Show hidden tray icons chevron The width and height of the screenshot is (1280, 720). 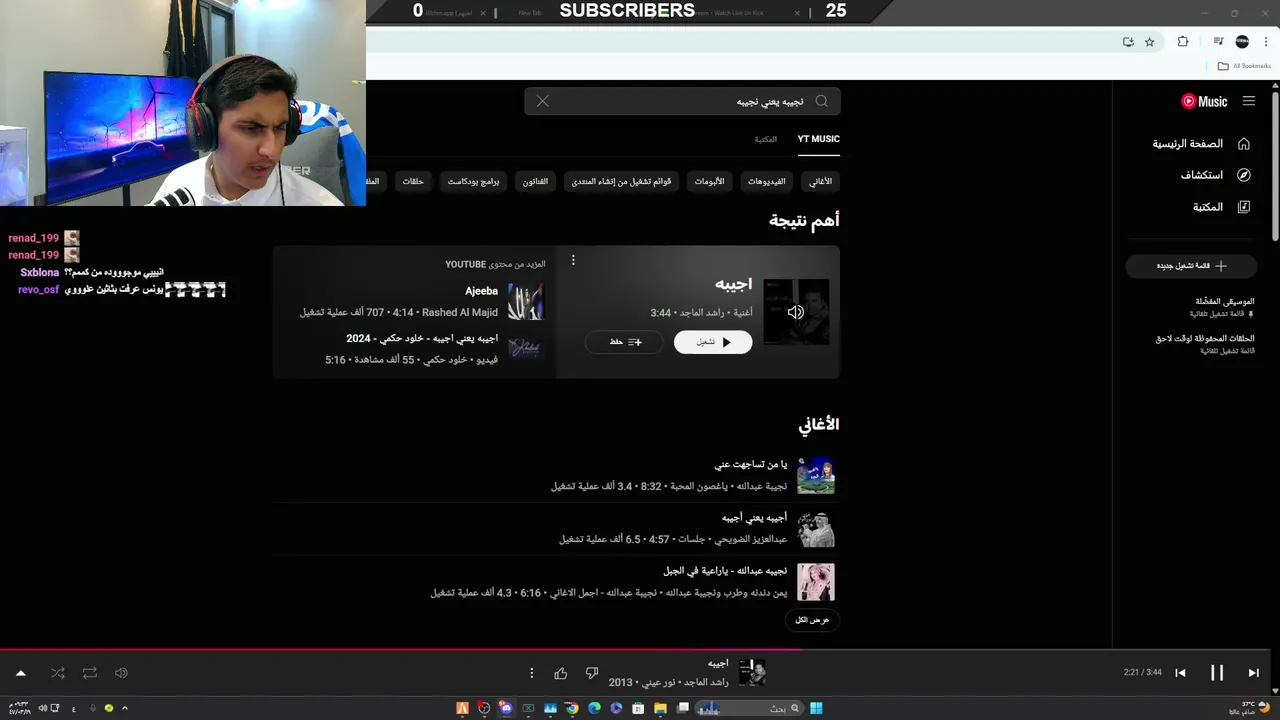[x=124, y=708]
